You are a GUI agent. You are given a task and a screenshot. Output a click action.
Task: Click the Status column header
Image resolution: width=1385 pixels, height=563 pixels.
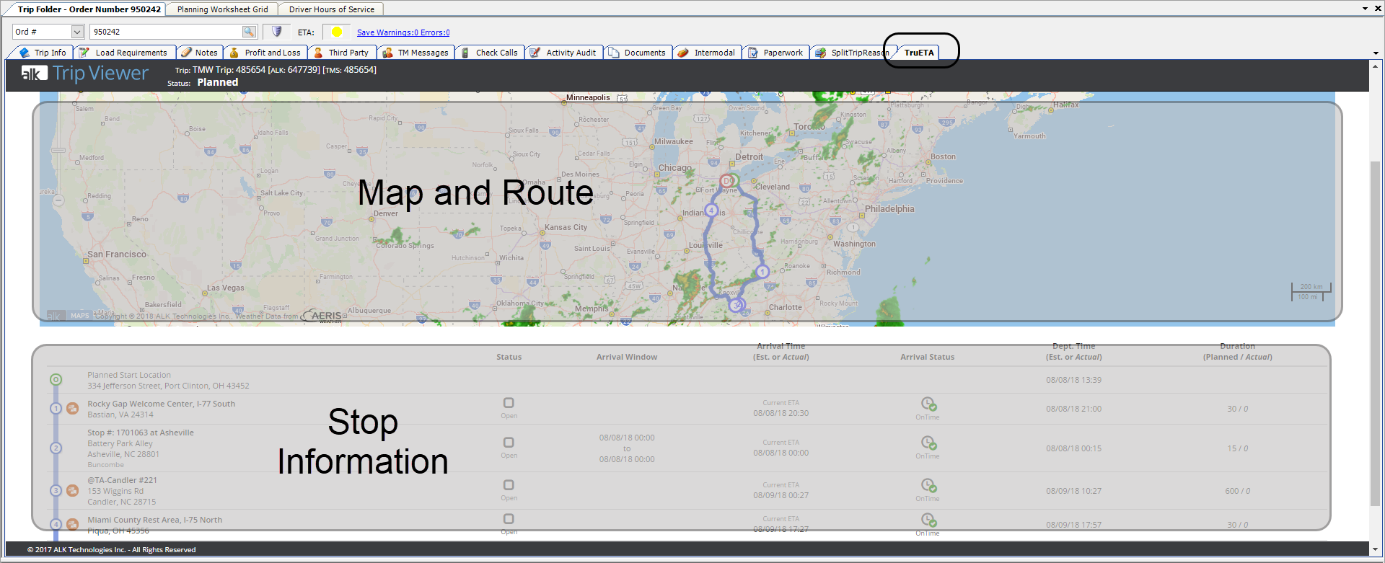(509, 357)
